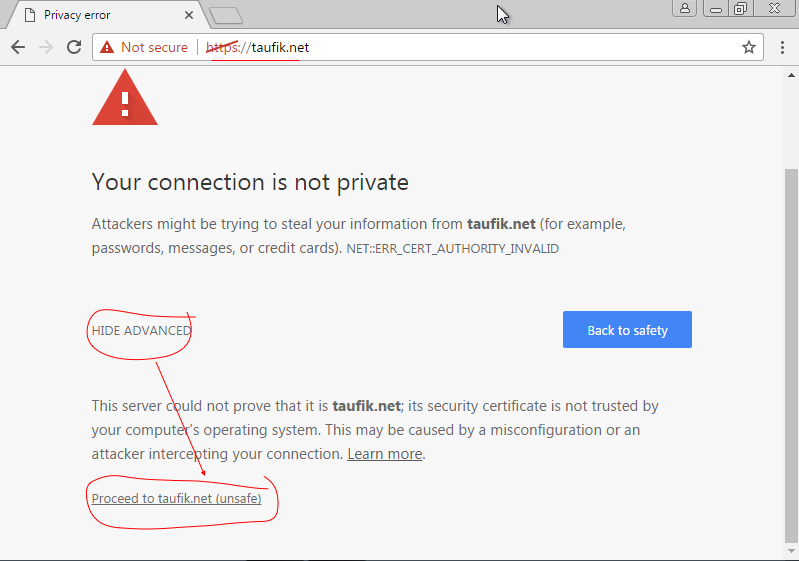This screenshot has height=561, width=799.
Task: Open the user profile icon in title bar
Action: pyautogui.click(x=685, y=8)
